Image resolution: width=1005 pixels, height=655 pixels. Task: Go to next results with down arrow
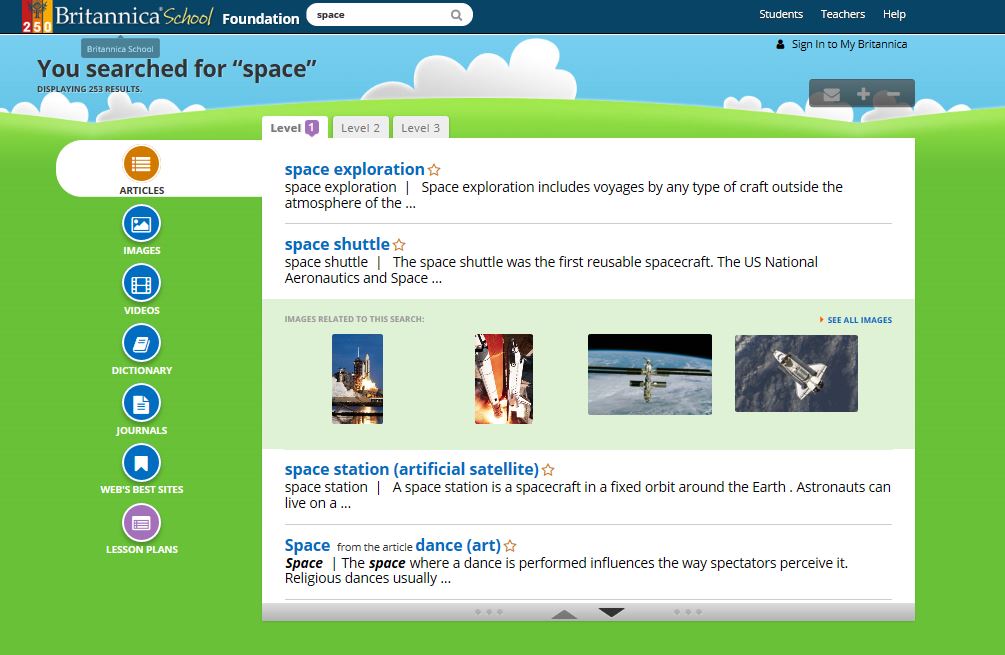[x=611, y=612]
